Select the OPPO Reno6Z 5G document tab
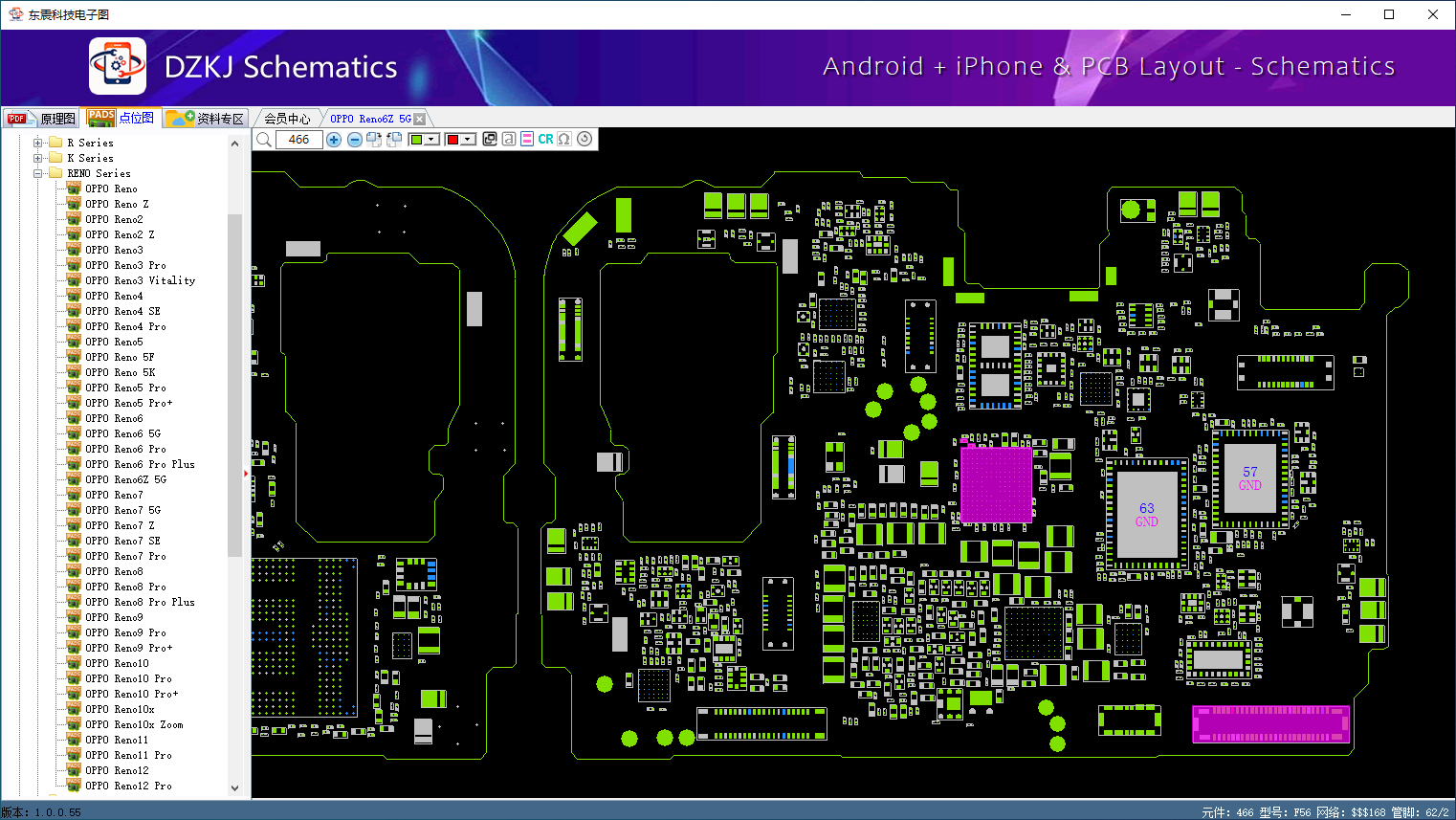Viewport: 1456px width, 820px height. tap(370, 119)
